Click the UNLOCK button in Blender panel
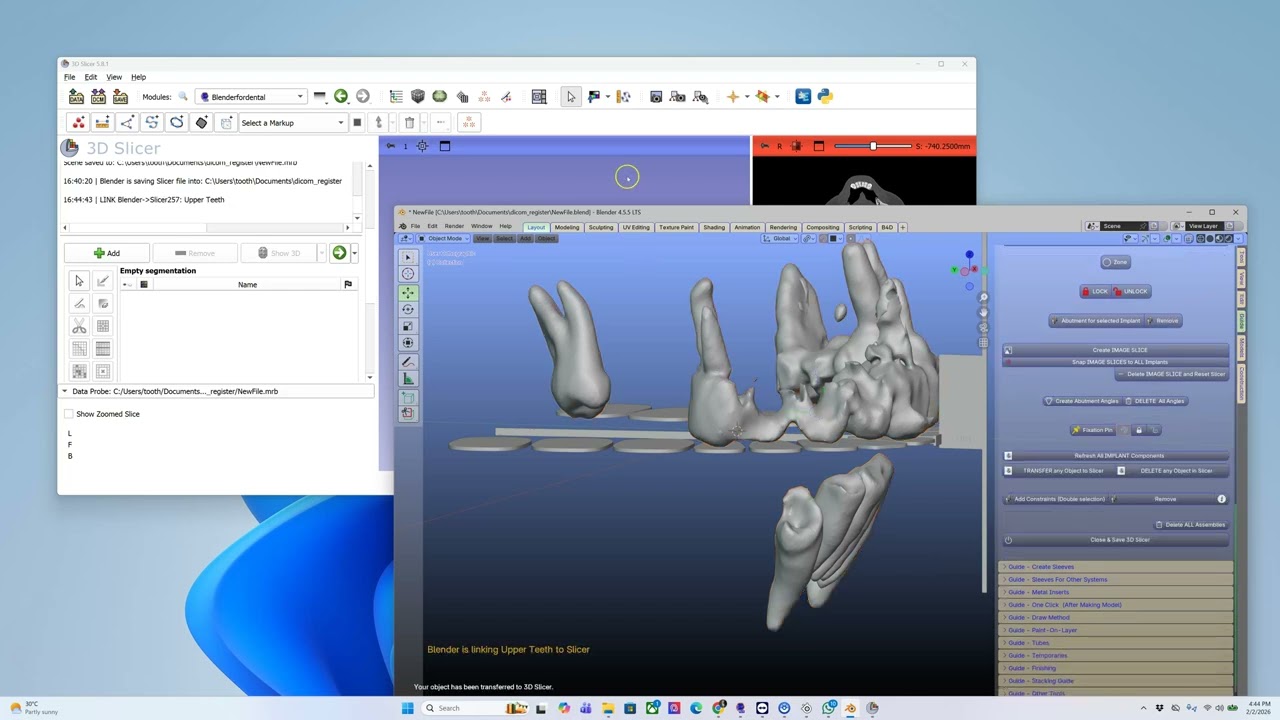The width and height of the screenshot is (1280, 720). pos(1132,291)
